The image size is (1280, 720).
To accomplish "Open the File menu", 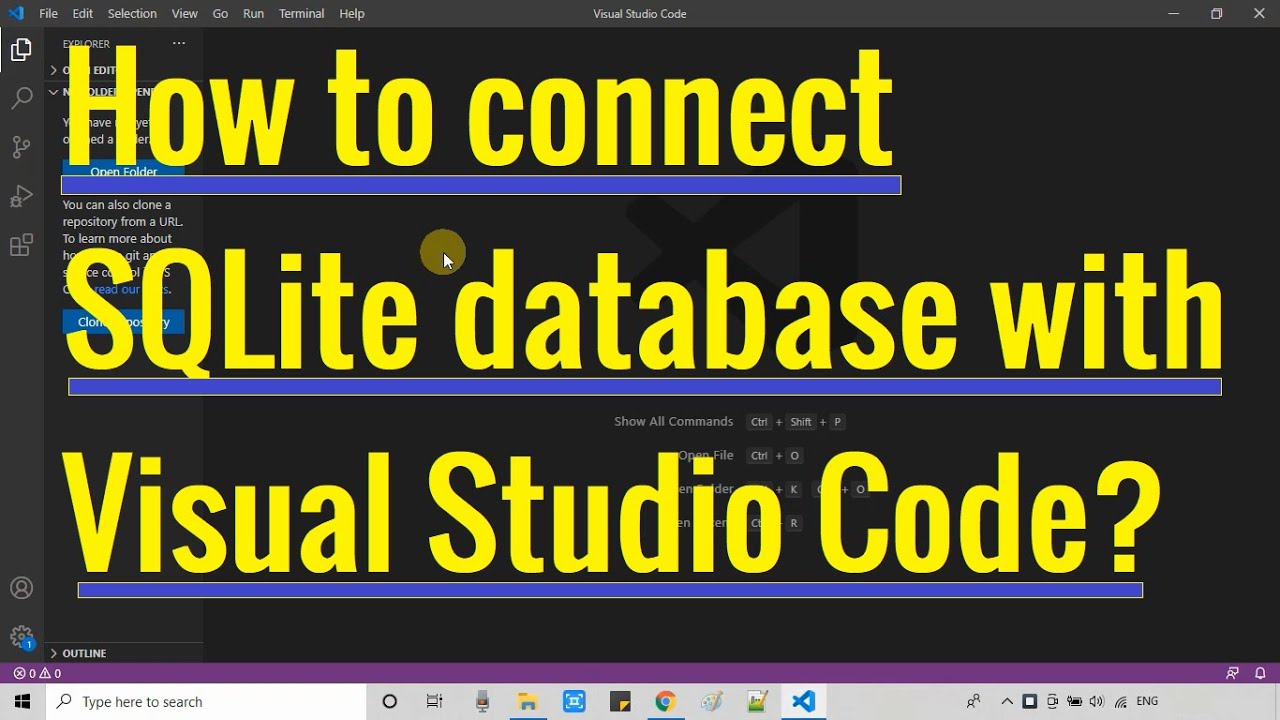I will coord(48,13).
